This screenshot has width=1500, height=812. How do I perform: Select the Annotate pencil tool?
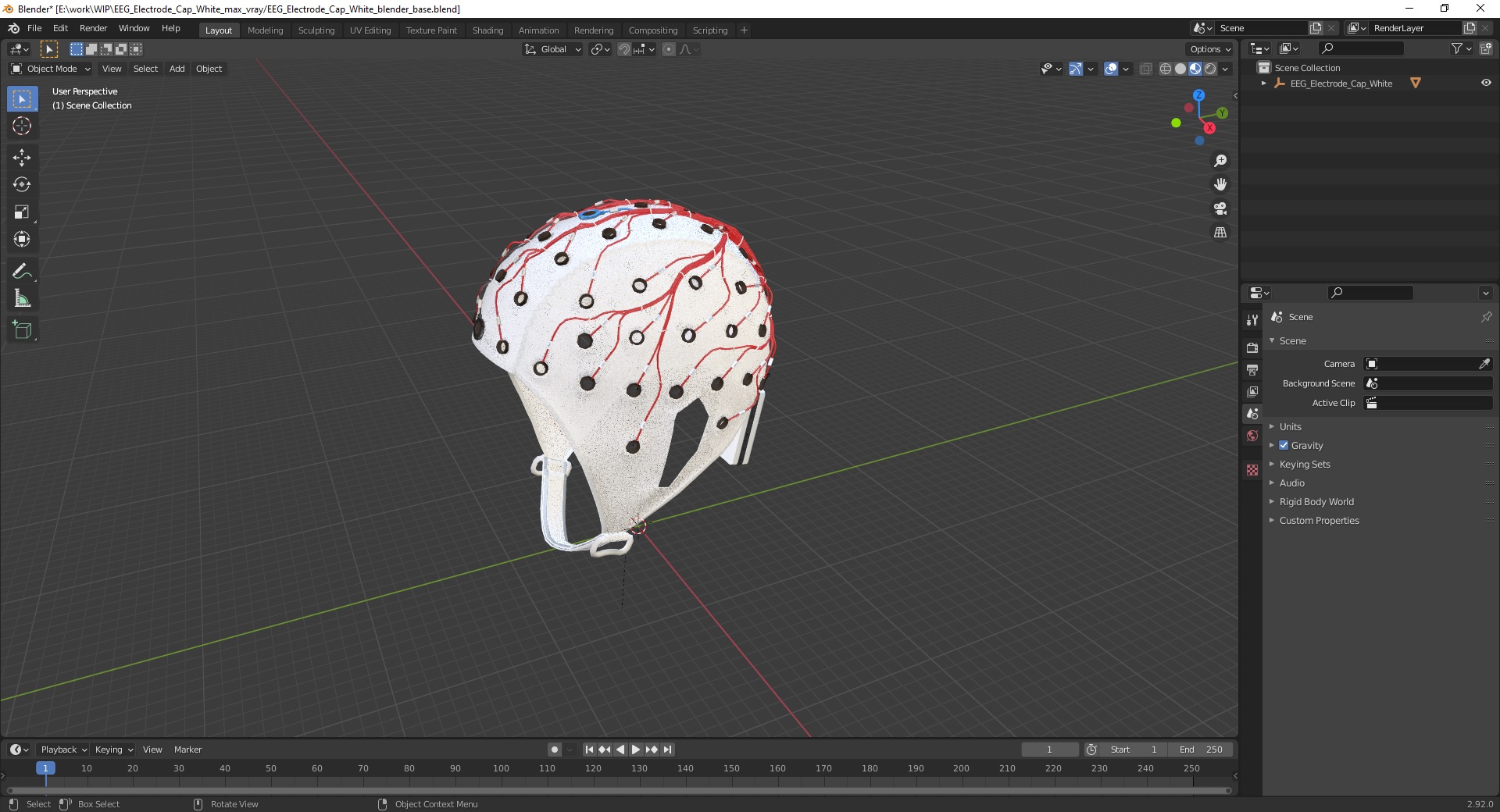[22, 272]
